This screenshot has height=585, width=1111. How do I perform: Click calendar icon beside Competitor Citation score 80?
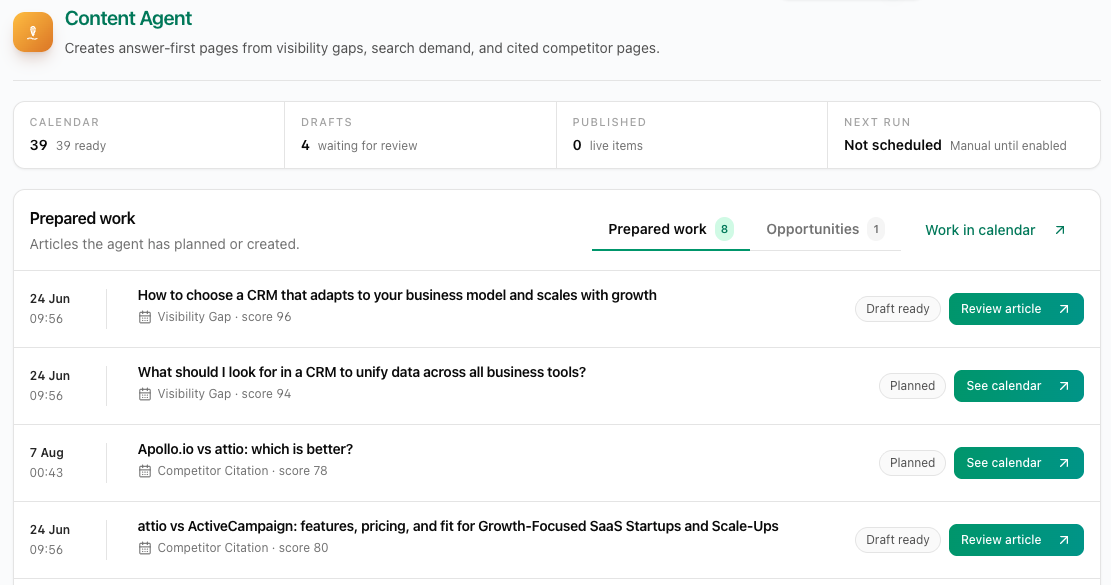click(x=145, y=548)
